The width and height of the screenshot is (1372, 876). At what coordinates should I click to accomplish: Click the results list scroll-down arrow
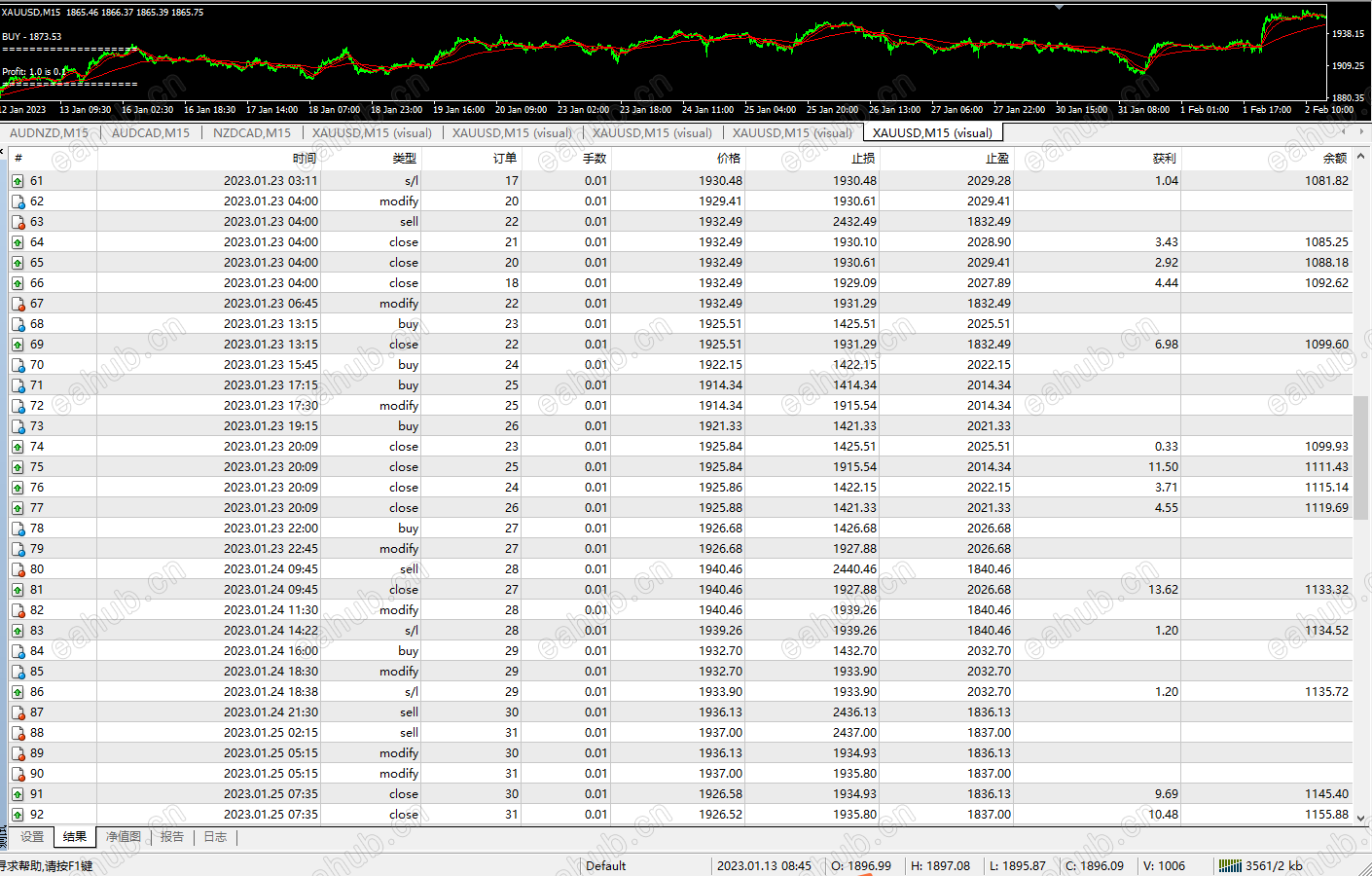1361,819
